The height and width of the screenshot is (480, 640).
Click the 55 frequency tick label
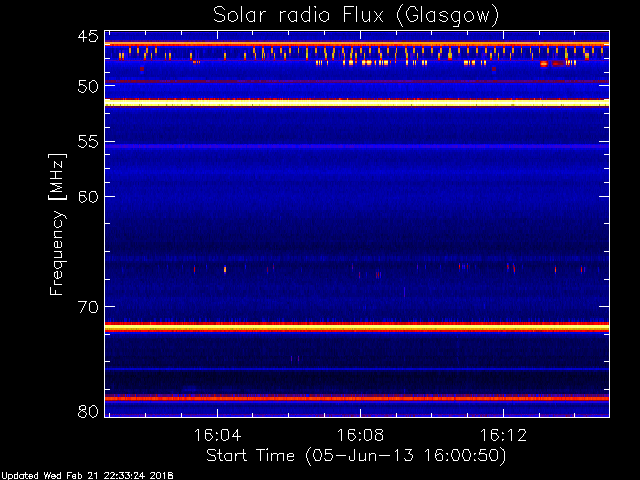click(88, 142)
